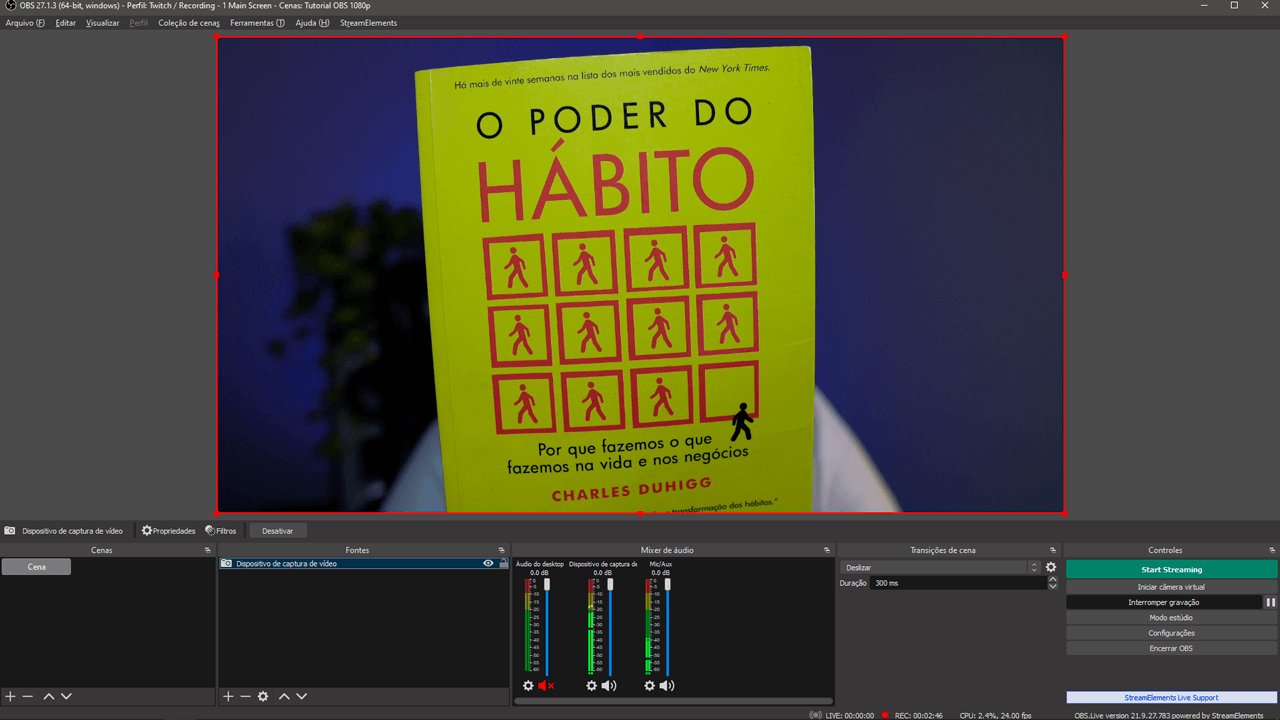Image resolution: width=1280 pixels, height=720 pixels.
Task: Open the Ajuda menu
Action: [312, 23]
